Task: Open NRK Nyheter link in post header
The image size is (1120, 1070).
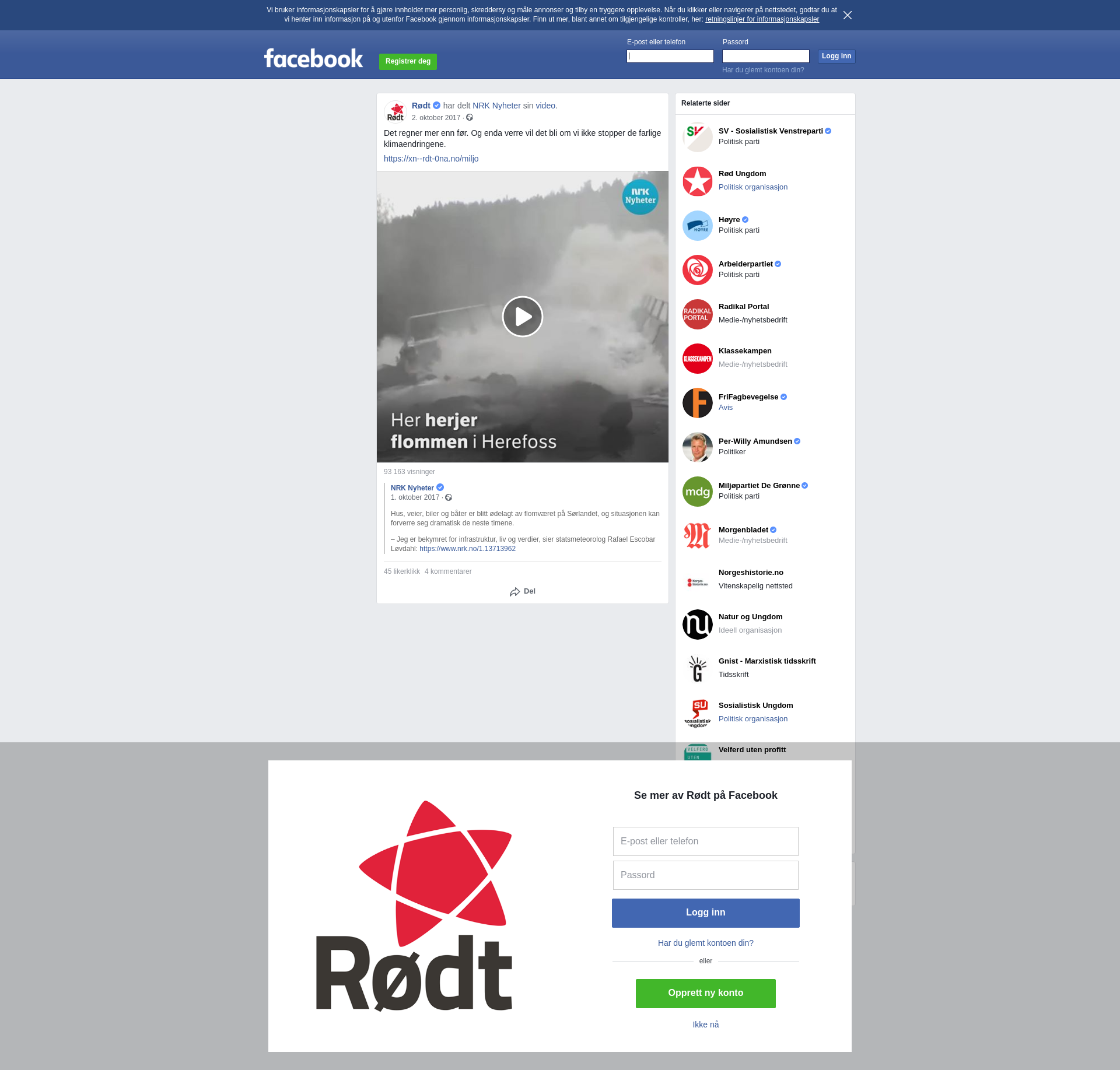Action: 496,106
